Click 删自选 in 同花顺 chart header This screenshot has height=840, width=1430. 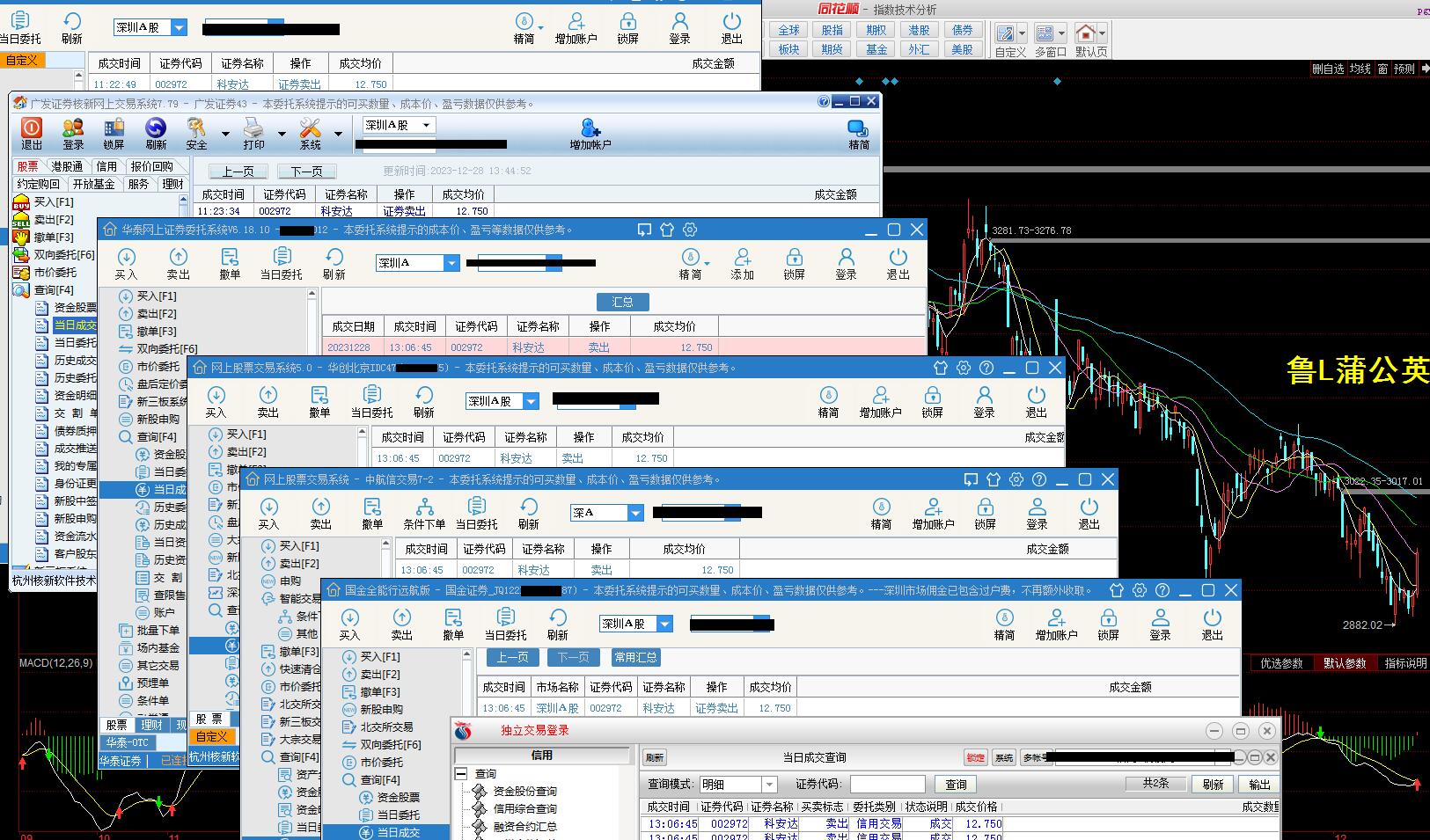(1328, 69)
